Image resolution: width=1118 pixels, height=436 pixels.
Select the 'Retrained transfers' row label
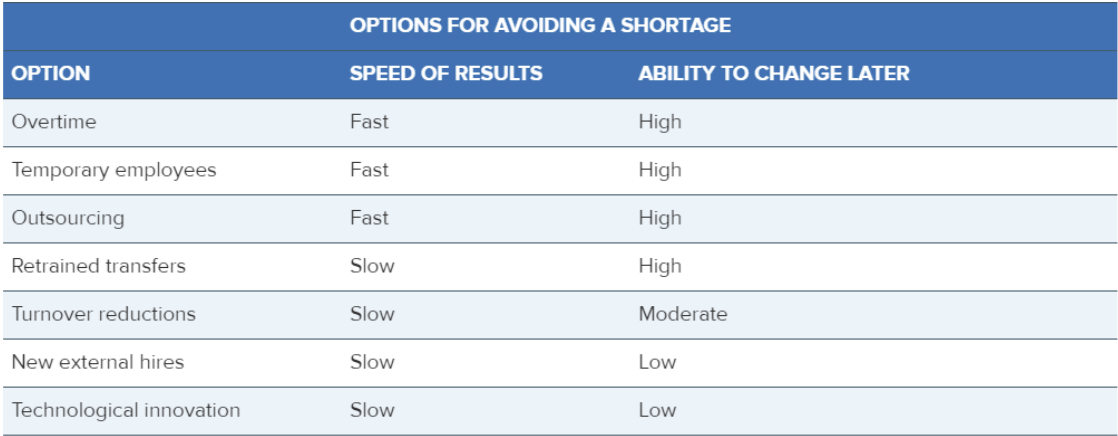99,266
